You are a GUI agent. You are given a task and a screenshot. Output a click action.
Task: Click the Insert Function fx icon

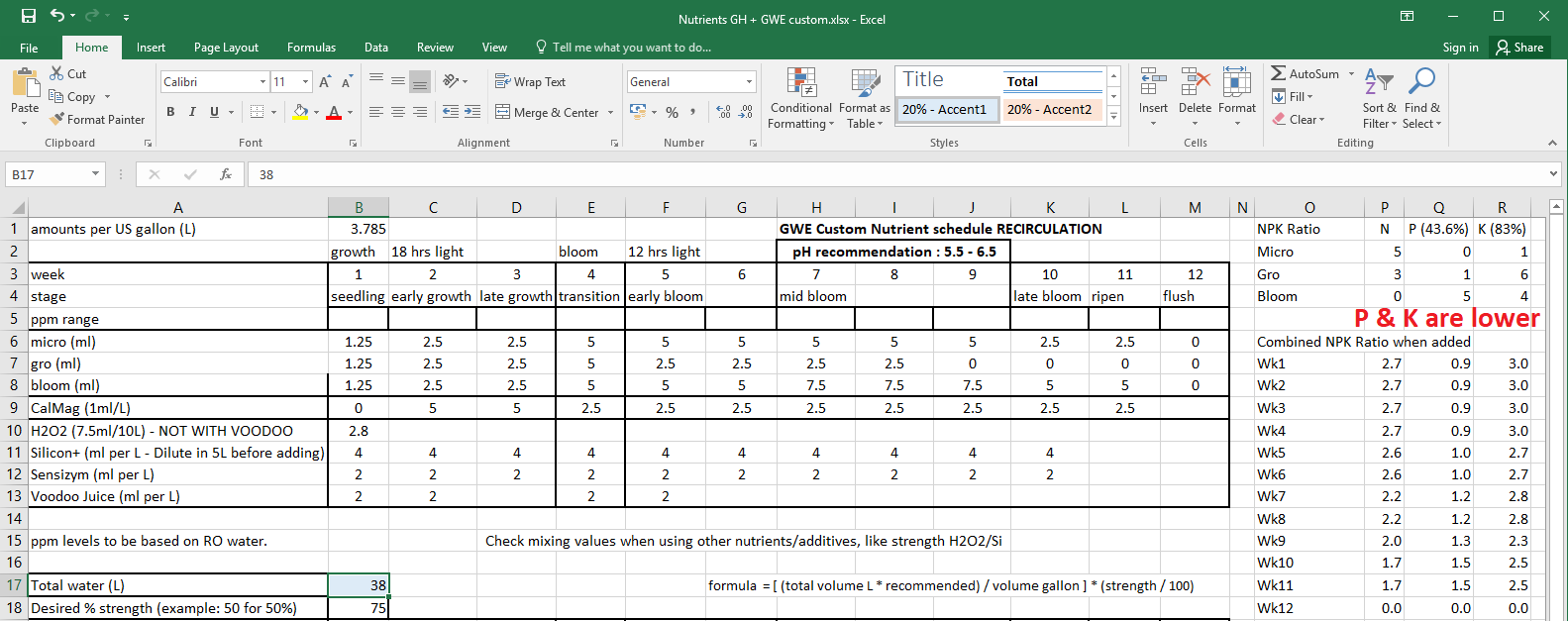point(226,174)
